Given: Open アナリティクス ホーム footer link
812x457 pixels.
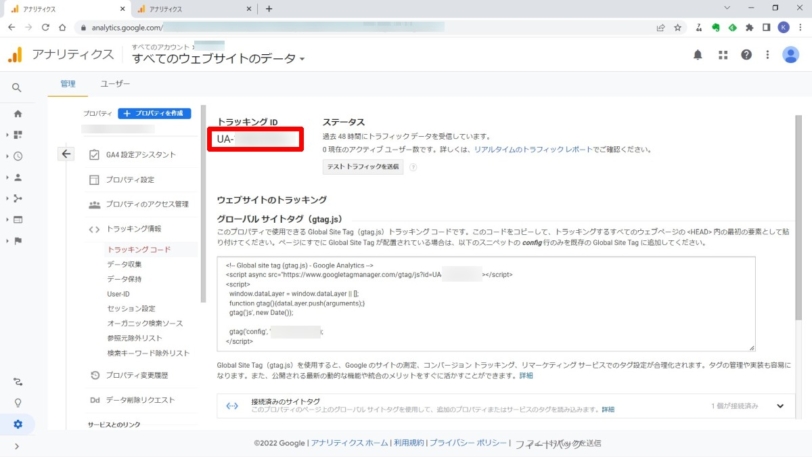Looking at the screenshot, I should (x=349, y=443).
